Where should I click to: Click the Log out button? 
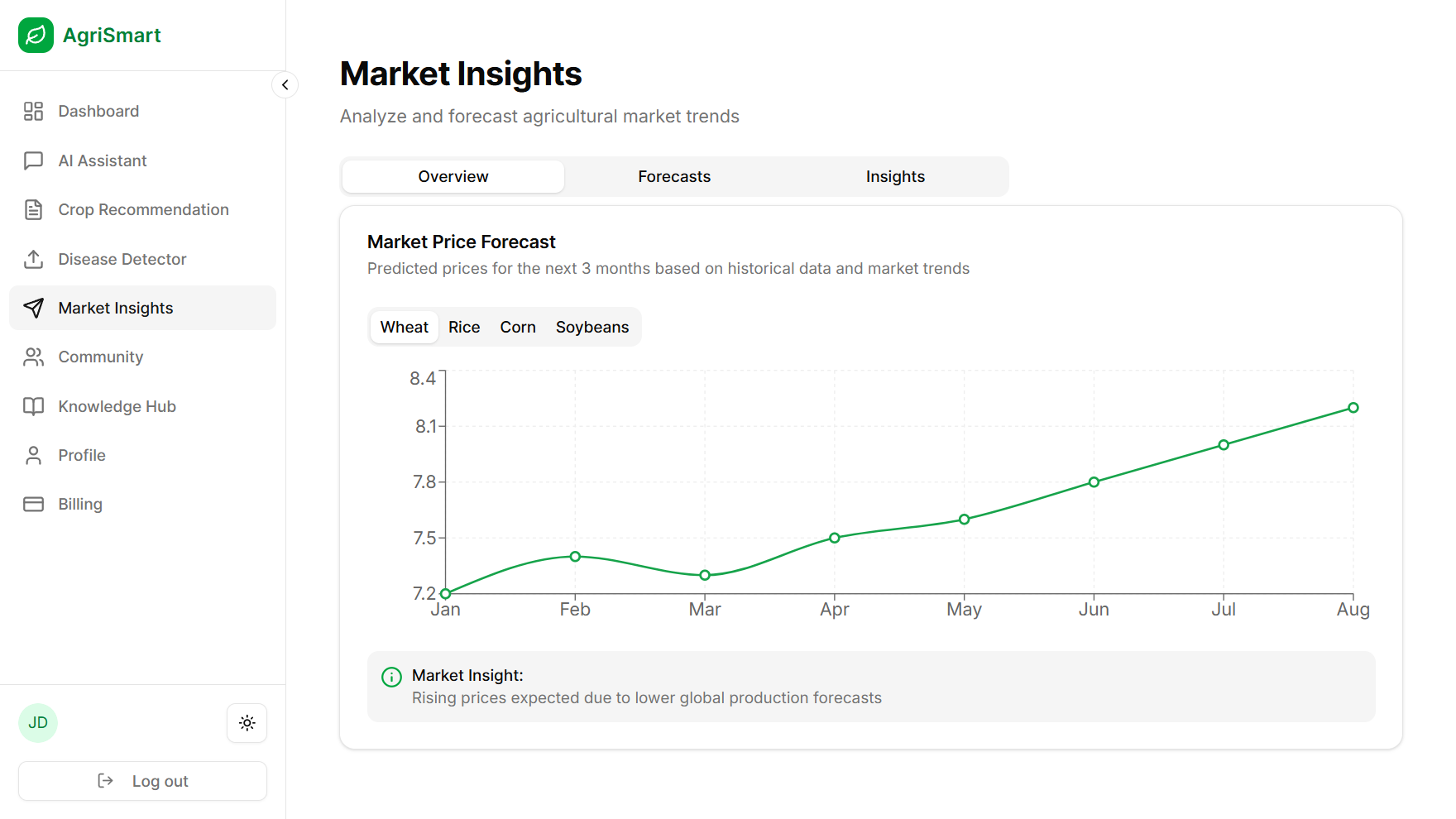pos(142,781)
